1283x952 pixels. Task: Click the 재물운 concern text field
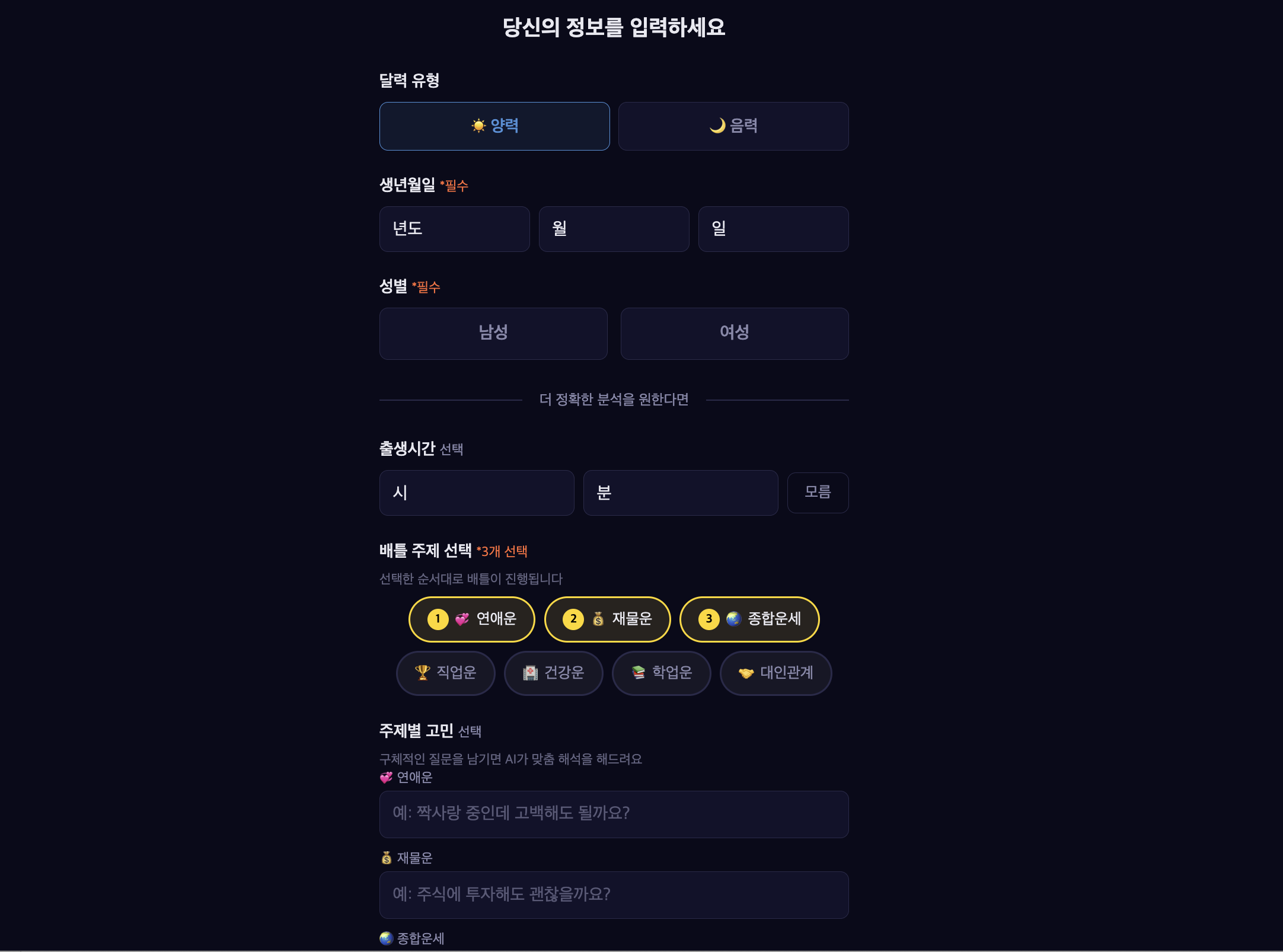614,895
